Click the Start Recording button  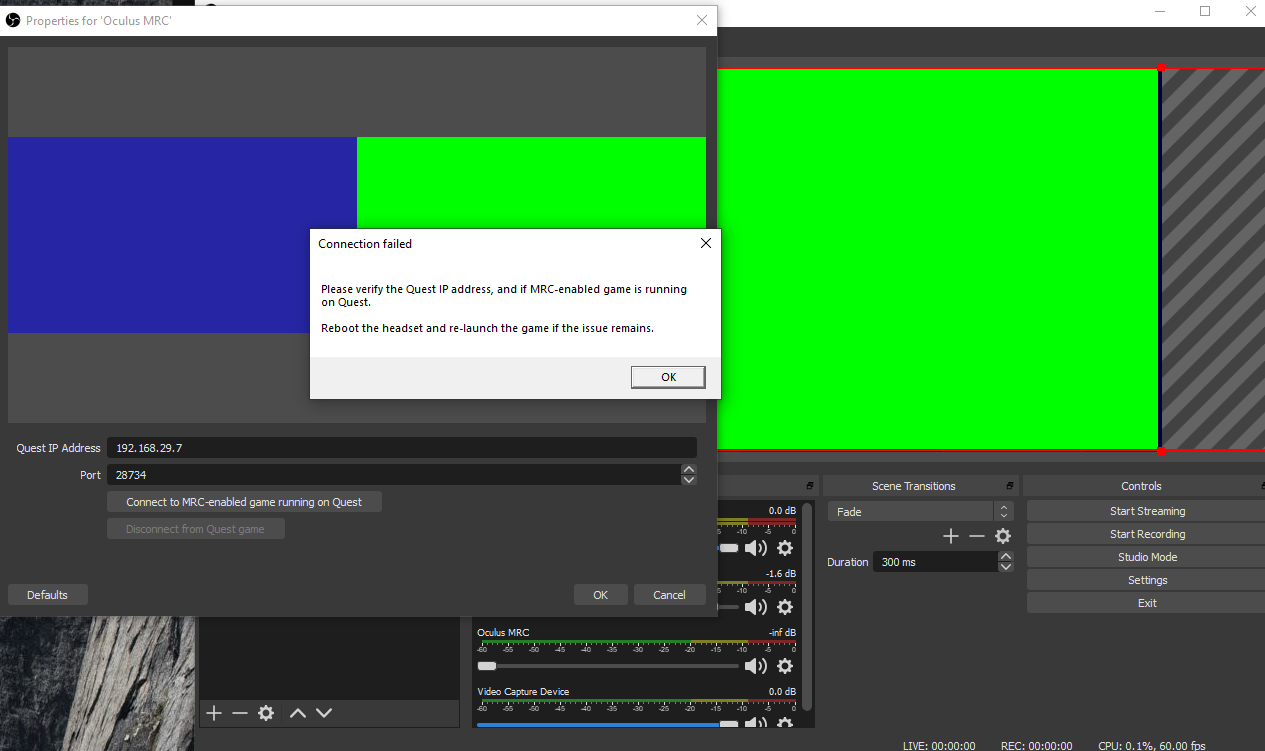click(1147, 534)
